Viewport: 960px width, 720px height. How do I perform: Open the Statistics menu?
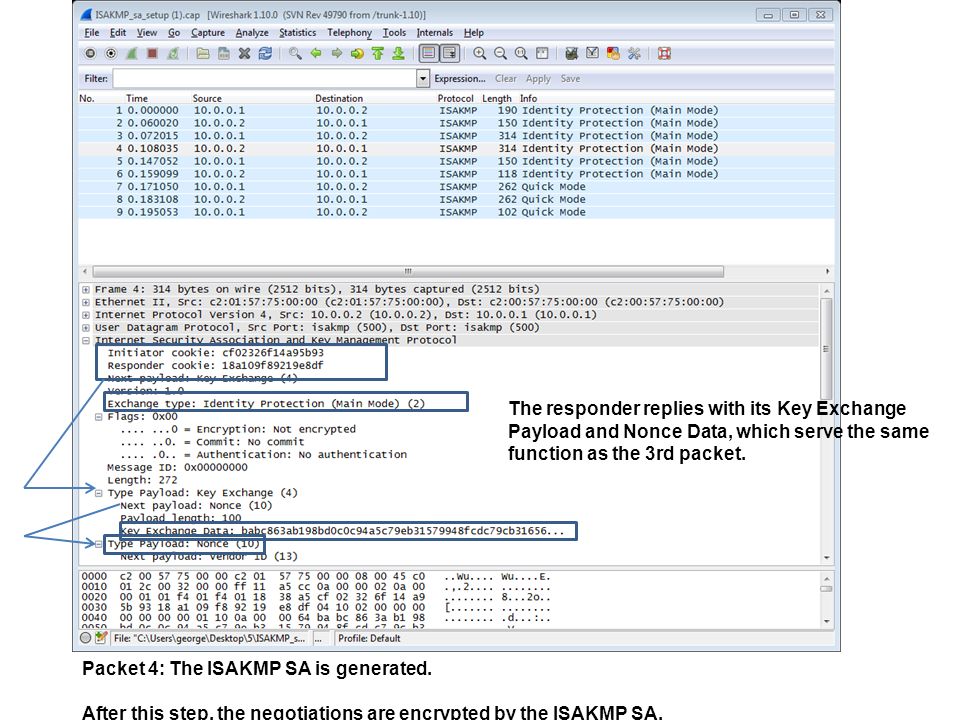coord(298,32)
